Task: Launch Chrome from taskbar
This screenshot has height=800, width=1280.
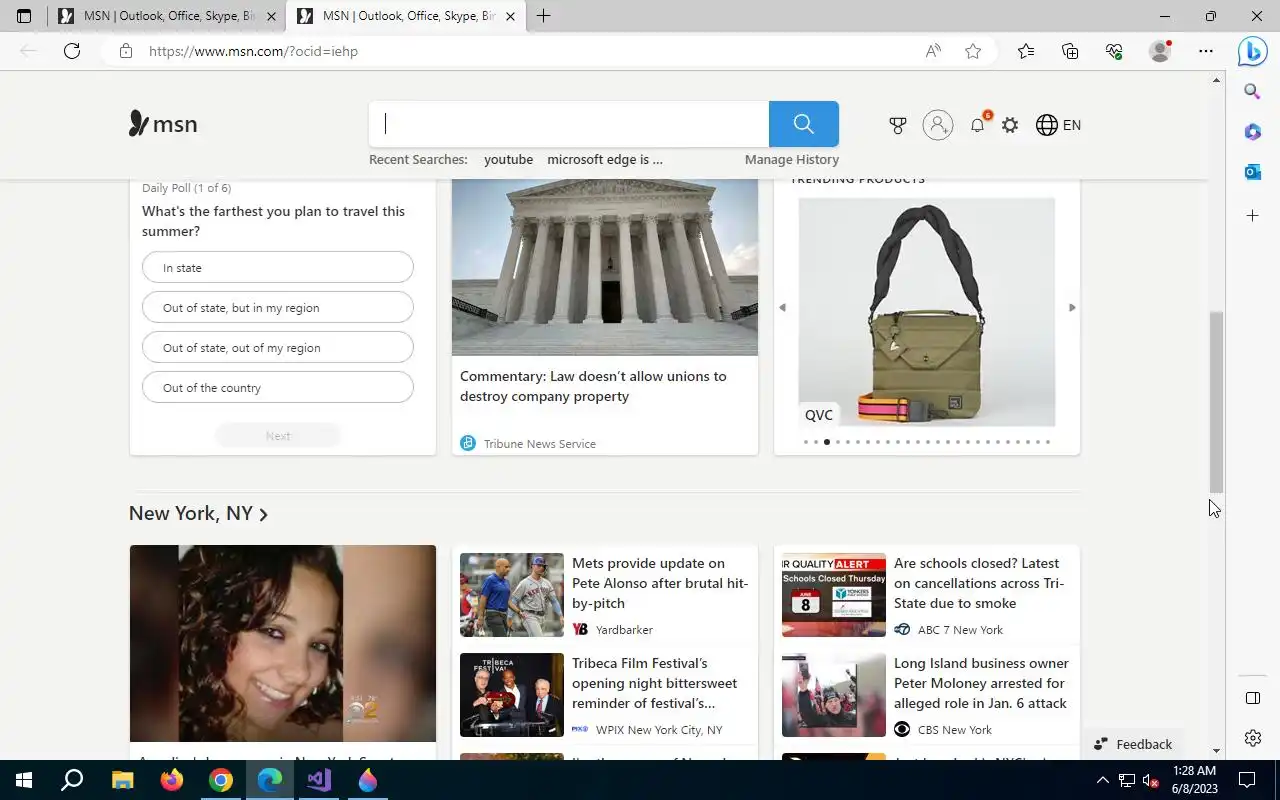Action: [221, 780]
